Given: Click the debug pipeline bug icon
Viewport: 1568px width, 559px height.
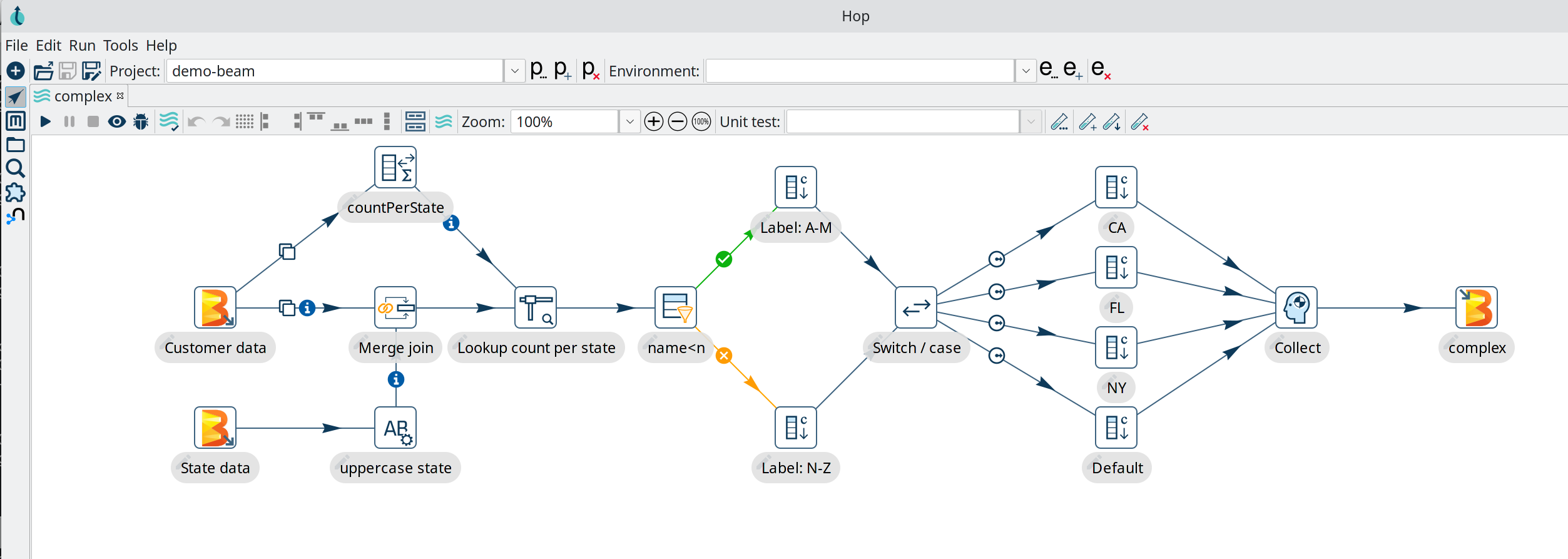Looking at the screenshot, I should pyautogui.click(x=141, y=121).
